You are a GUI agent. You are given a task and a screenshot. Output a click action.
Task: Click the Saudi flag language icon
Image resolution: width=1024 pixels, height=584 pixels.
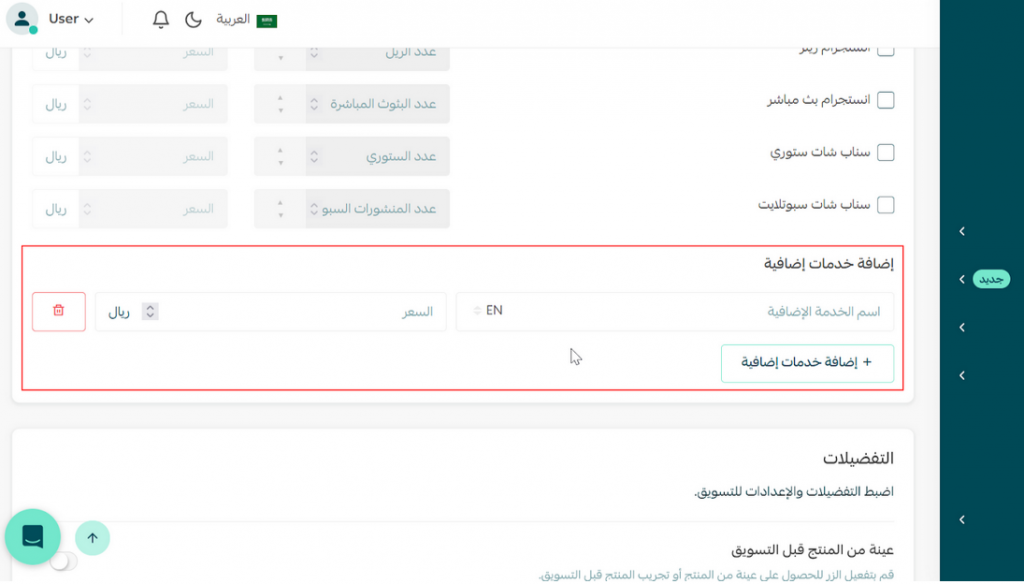click(267, 20)
